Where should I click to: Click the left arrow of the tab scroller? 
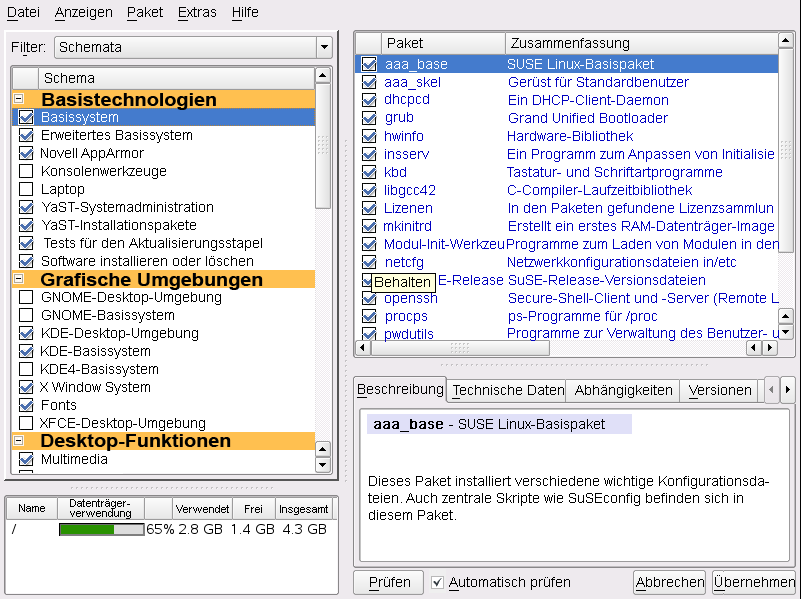[x=771, y=390]
